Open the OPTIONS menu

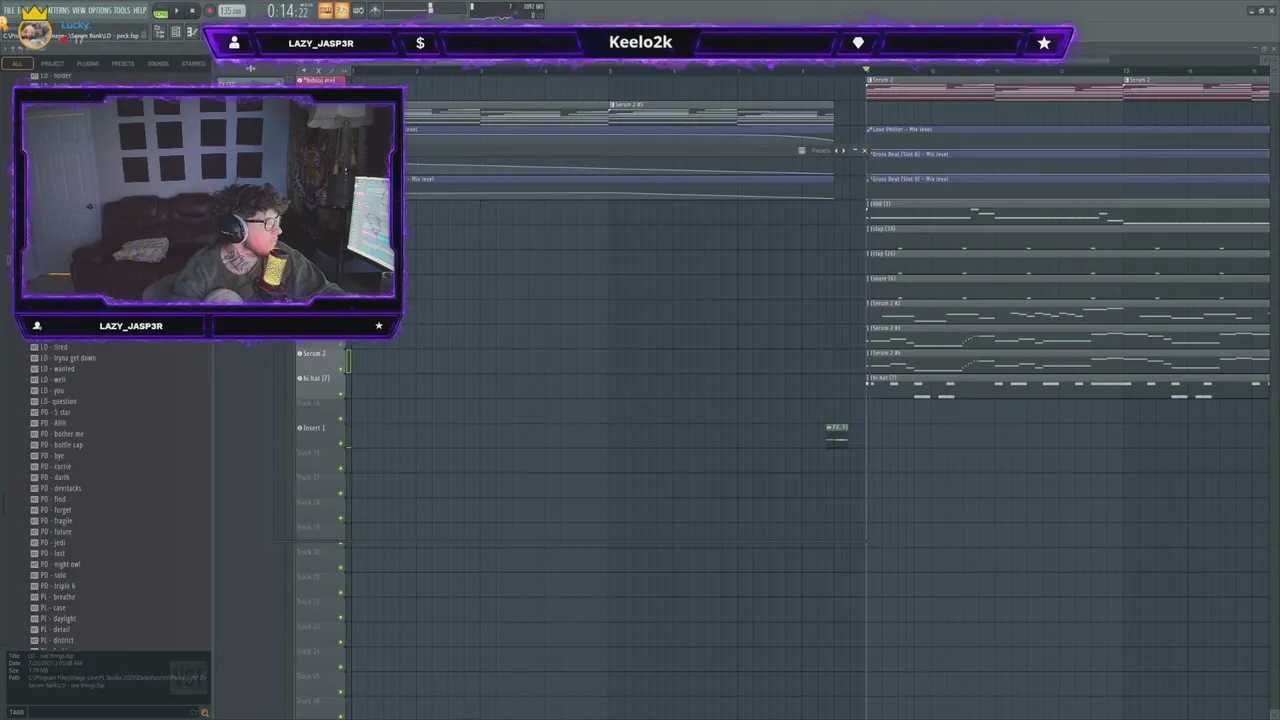point(100,10)
